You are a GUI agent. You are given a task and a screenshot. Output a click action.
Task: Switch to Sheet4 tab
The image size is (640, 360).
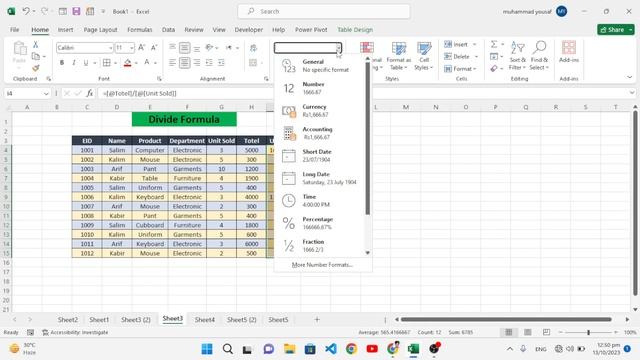click(x=204, y=320)
